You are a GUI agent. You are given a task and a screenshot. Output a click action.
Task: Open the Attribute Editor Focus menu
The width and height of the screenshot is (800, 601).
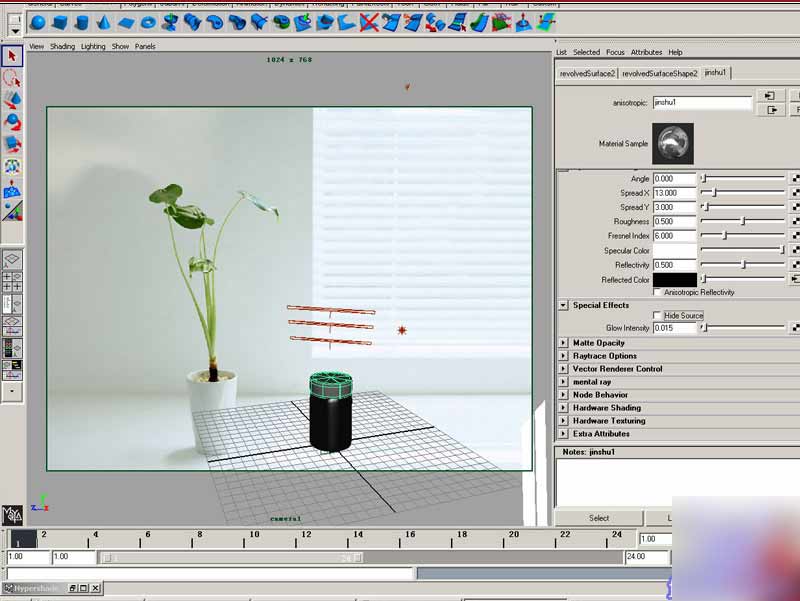point(615,52)
